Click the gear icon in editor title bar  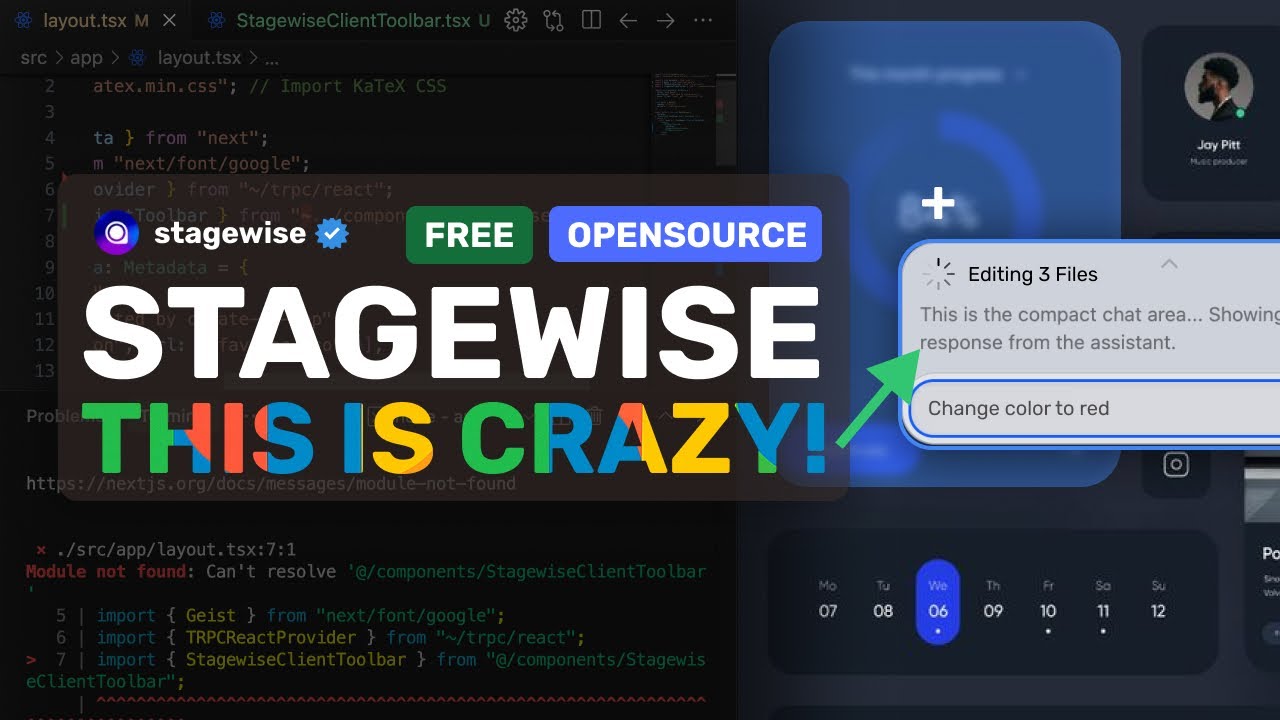516,20
